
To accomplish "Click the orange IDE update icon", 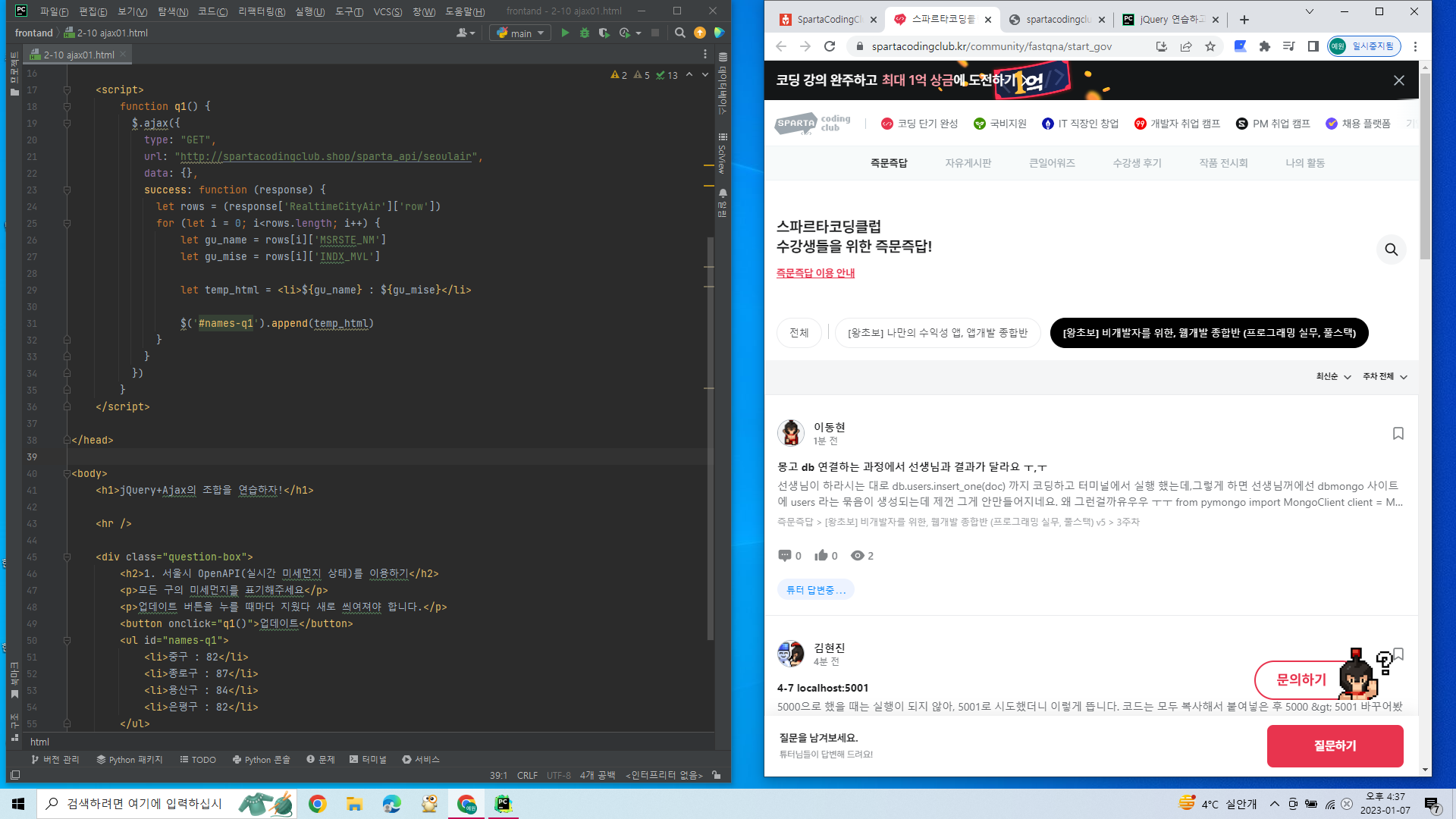I will point(700,33).
